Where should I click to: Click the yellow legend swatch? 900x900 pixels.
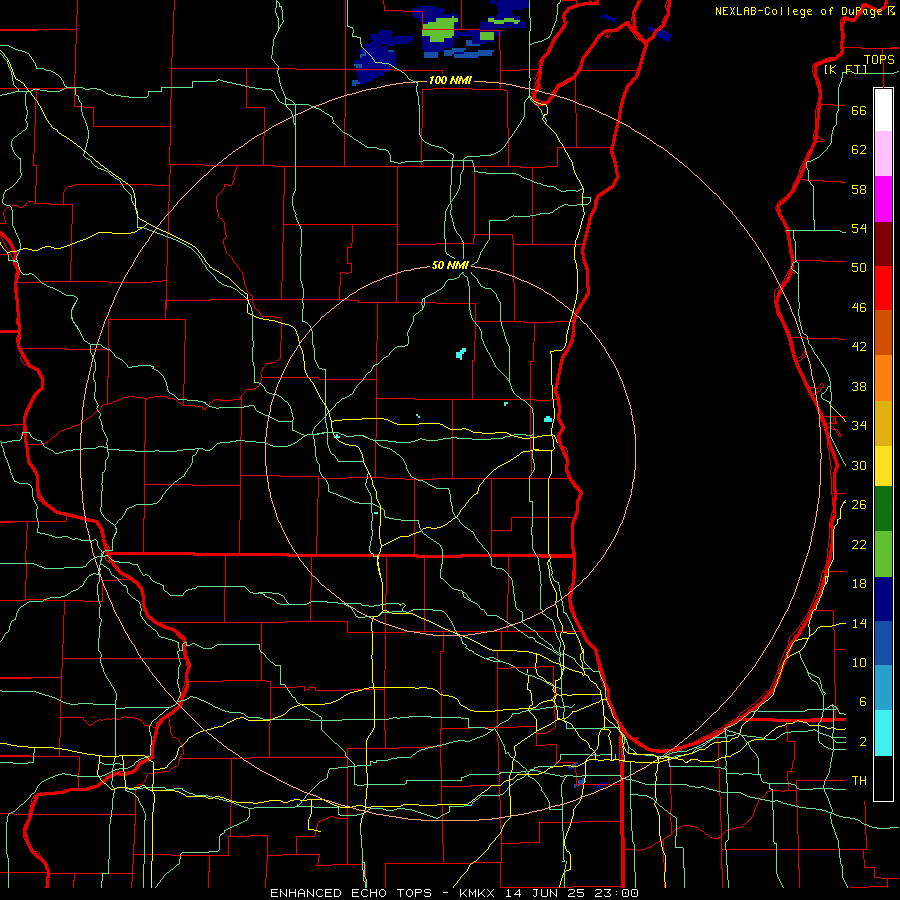pos(883,465)
